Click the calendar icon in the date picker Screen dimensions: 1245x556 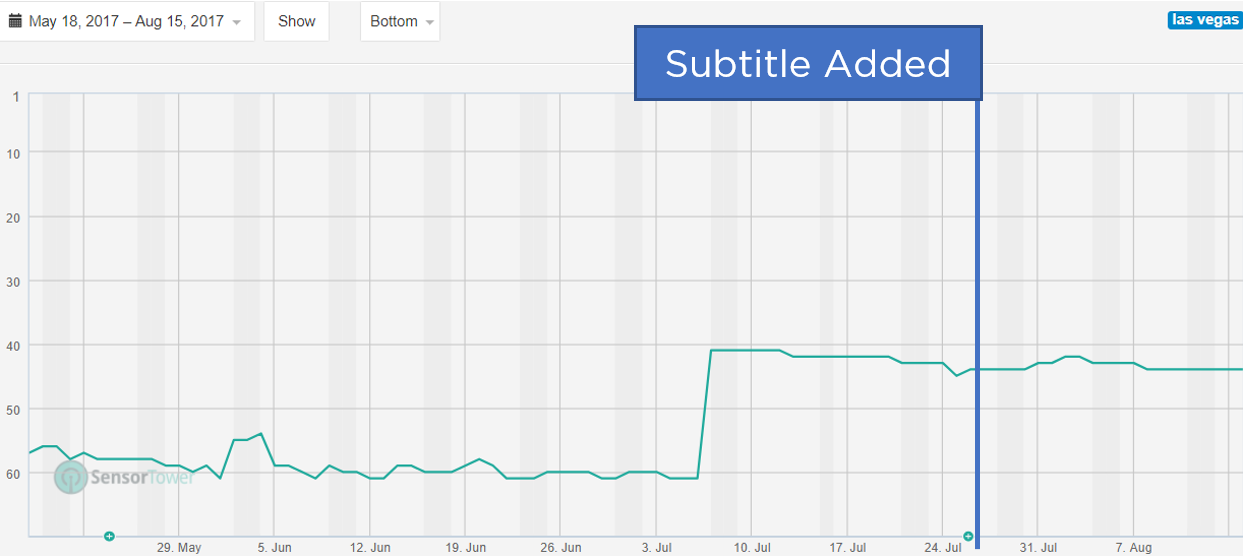[16, 21]
